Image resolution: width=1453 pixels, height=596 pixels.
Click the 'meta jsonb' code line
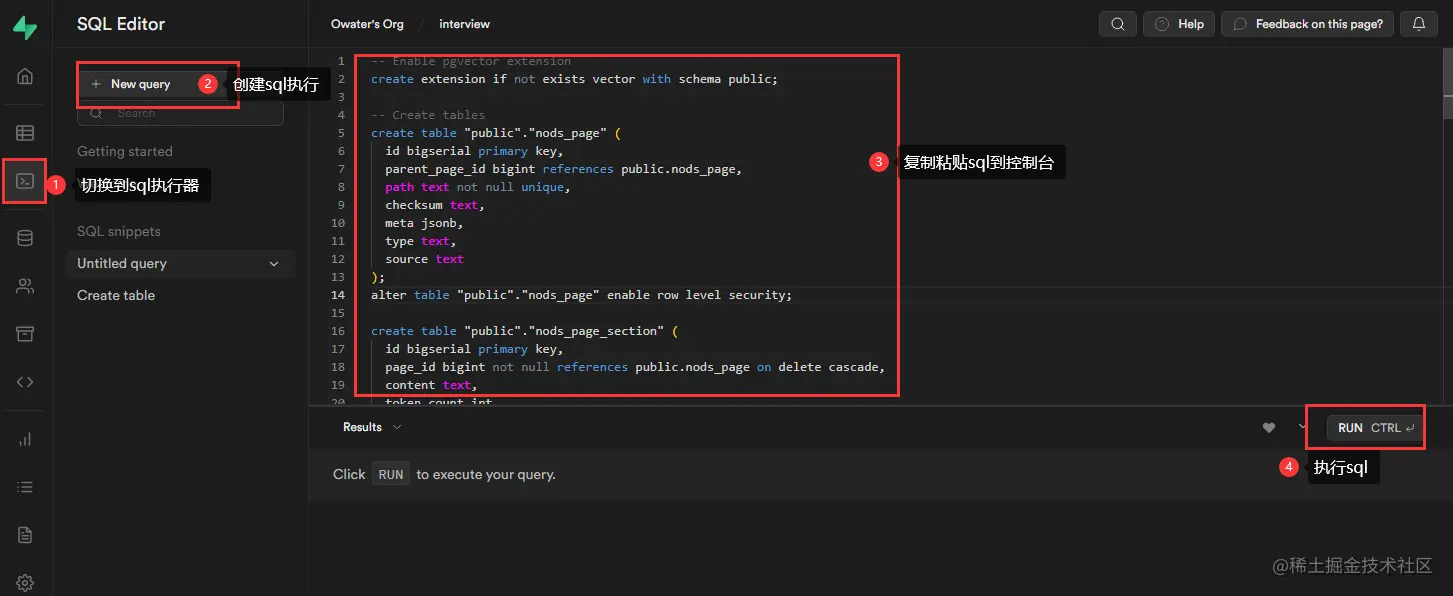[424, 223]
